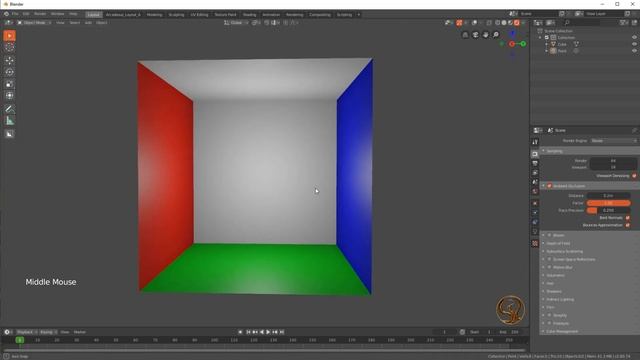
Task: Open the Global transform orientation dropdown
Action: pyautogui.click(x=236, y=23)
